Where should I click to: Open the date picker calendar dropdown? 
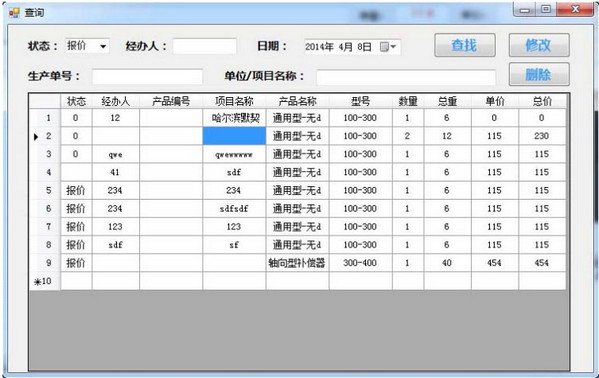pos(389,47)
